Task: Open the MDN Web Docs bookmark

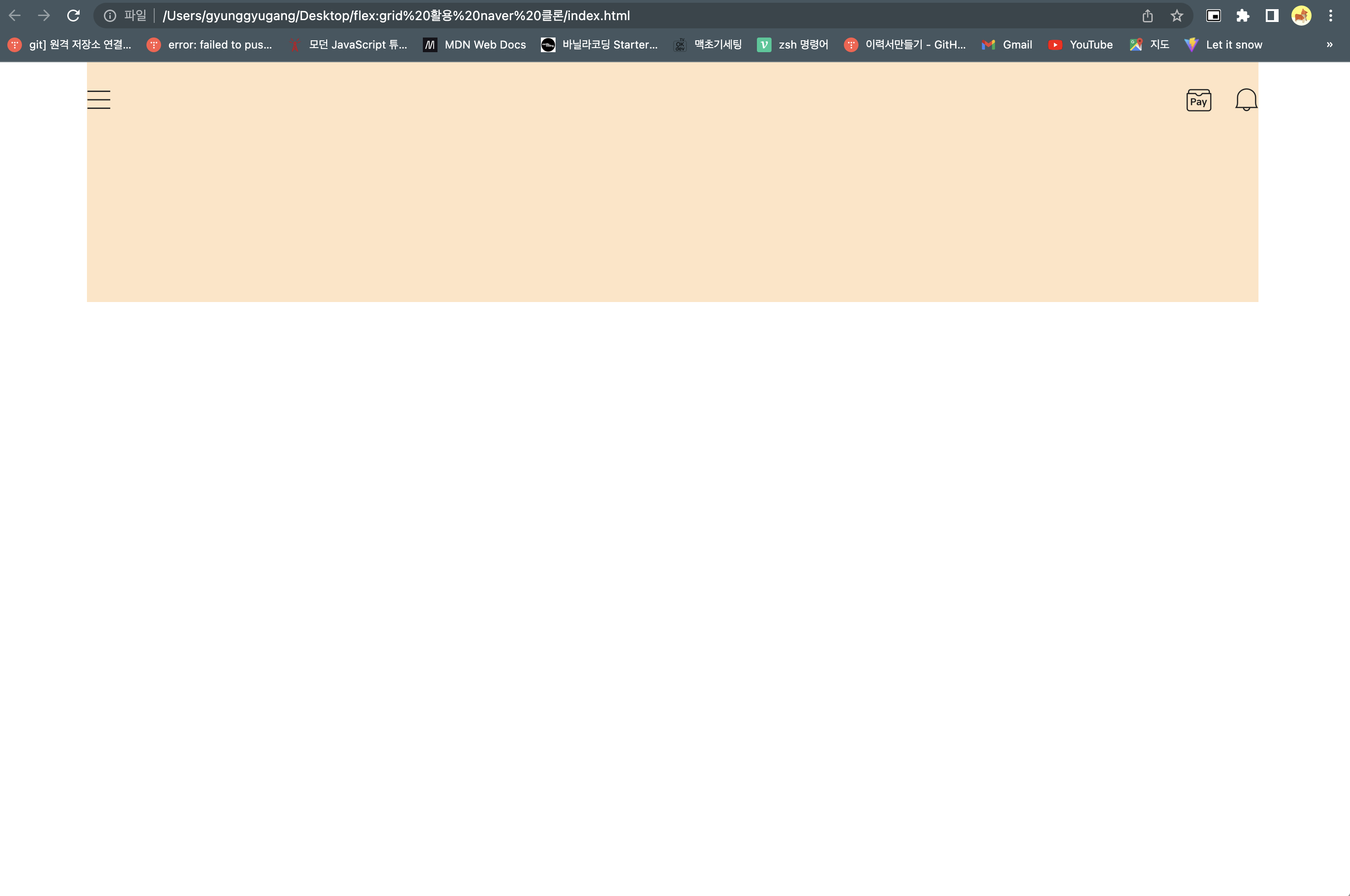Action: (474, 44)
